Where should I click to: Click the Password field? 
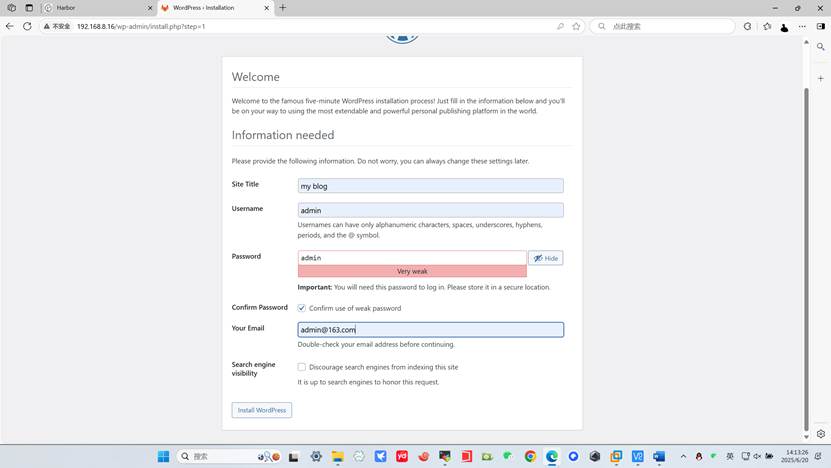point(412,258)
